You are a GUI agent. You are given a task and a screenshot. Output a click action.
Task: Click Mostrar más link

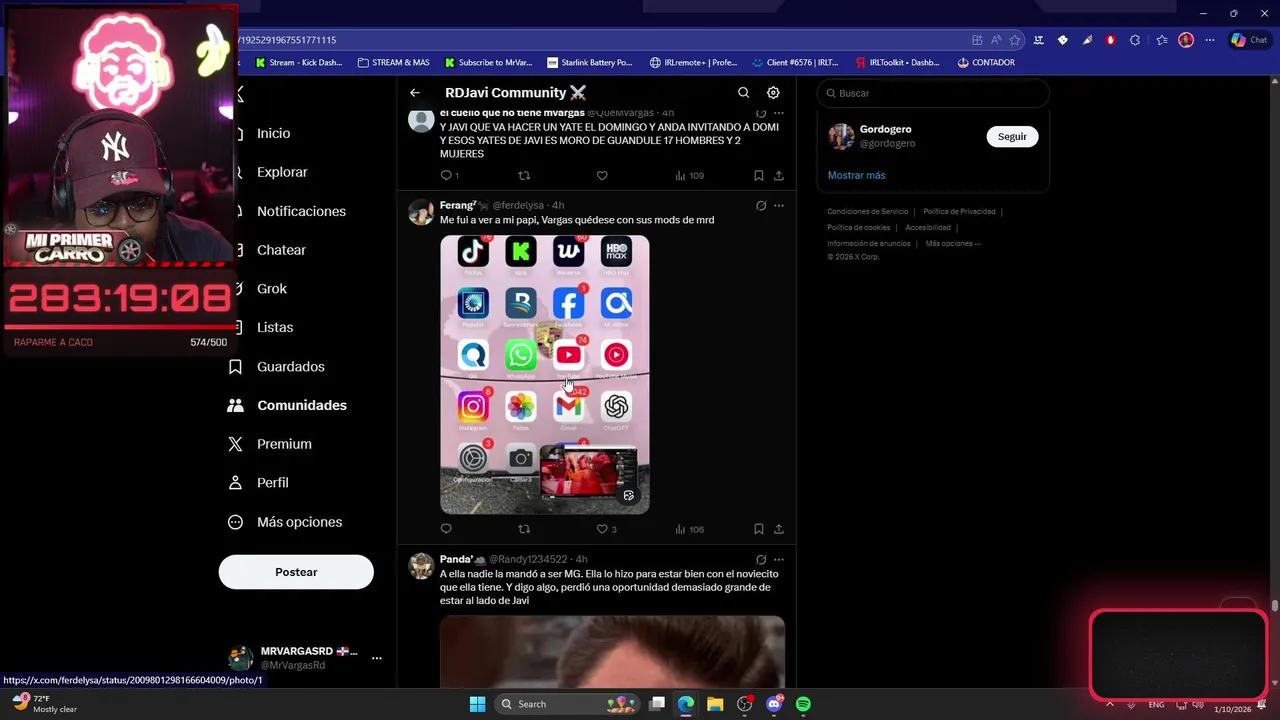(x=856, y=175)
